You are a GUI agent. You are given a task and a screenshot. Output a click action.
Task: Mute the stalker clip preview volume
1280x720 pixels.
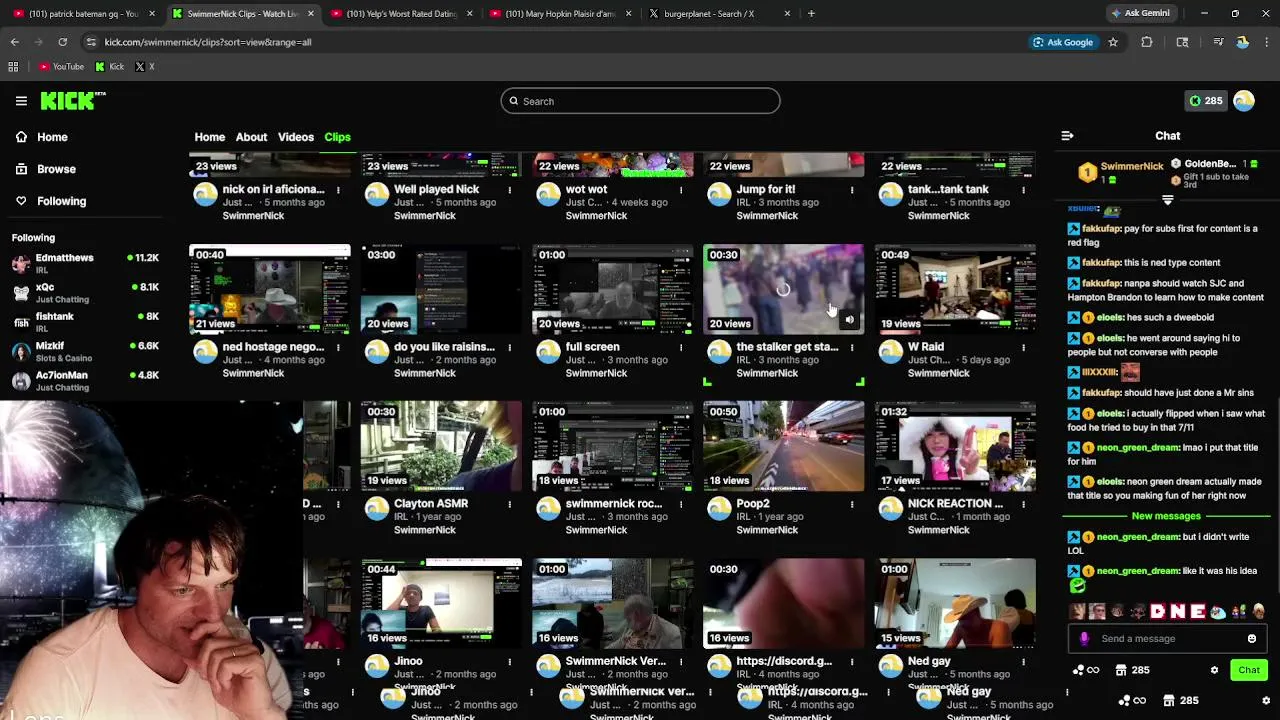(849, 321)
